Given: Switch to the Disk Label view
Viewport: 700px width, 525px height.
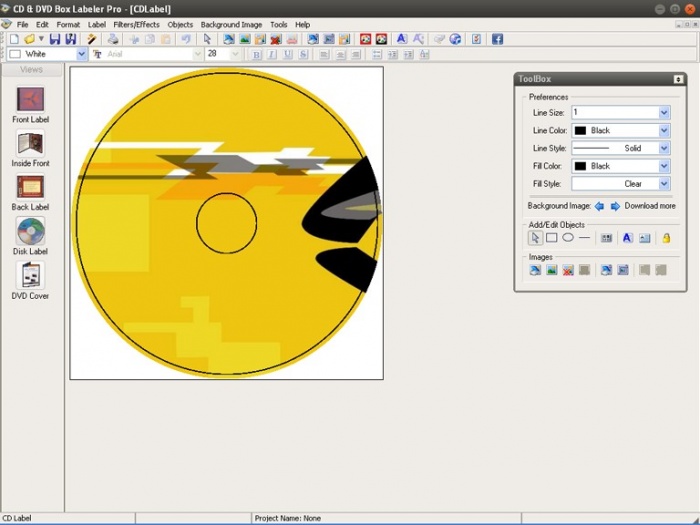Looking at the screenshot, I should 30,232.
